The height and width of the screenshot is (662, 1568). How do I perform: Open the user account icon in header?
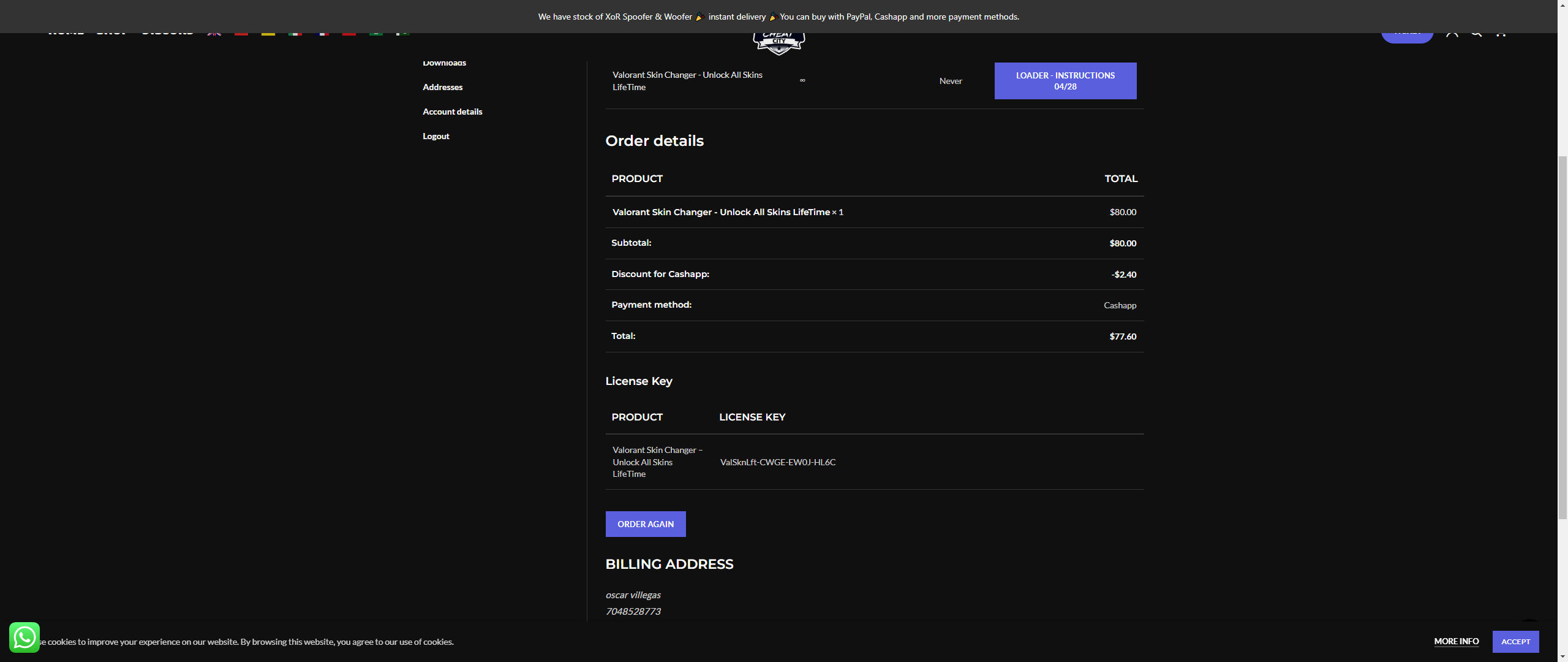pos(1452,34)
